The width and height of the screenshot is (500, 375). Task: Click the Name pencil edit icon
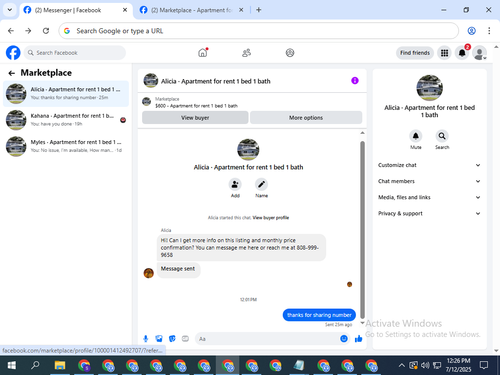tap(261, 184)
